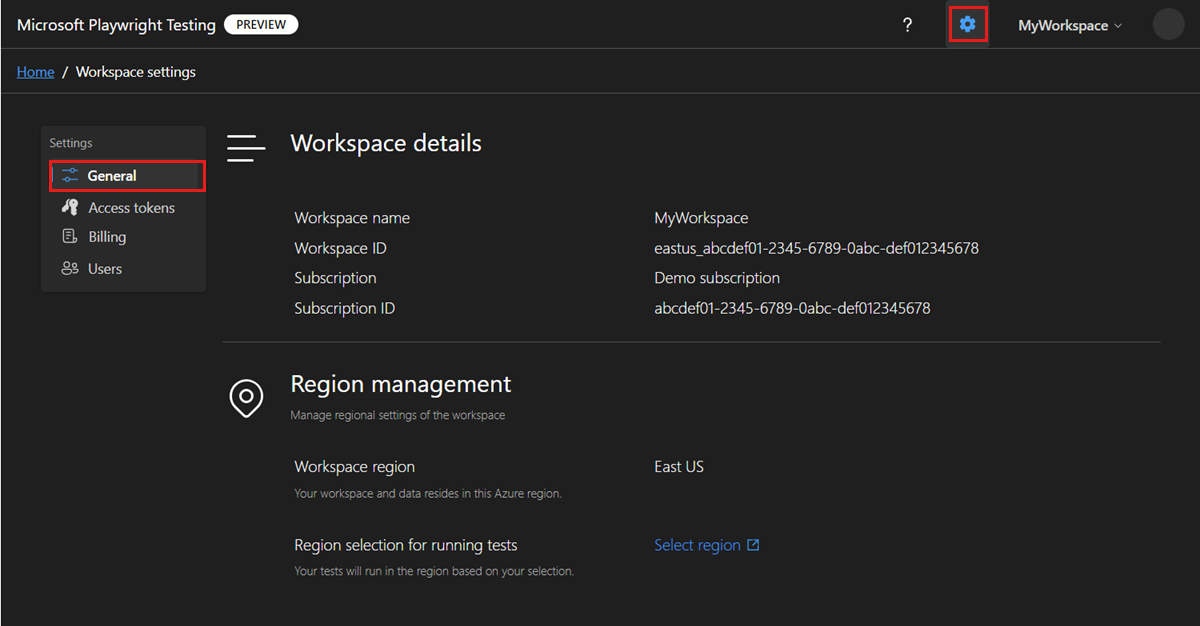Follow the Home breadcrumb link
The width and height of the screenshot is (1200, 626).
pyautogui.click(x=36, y=72)
